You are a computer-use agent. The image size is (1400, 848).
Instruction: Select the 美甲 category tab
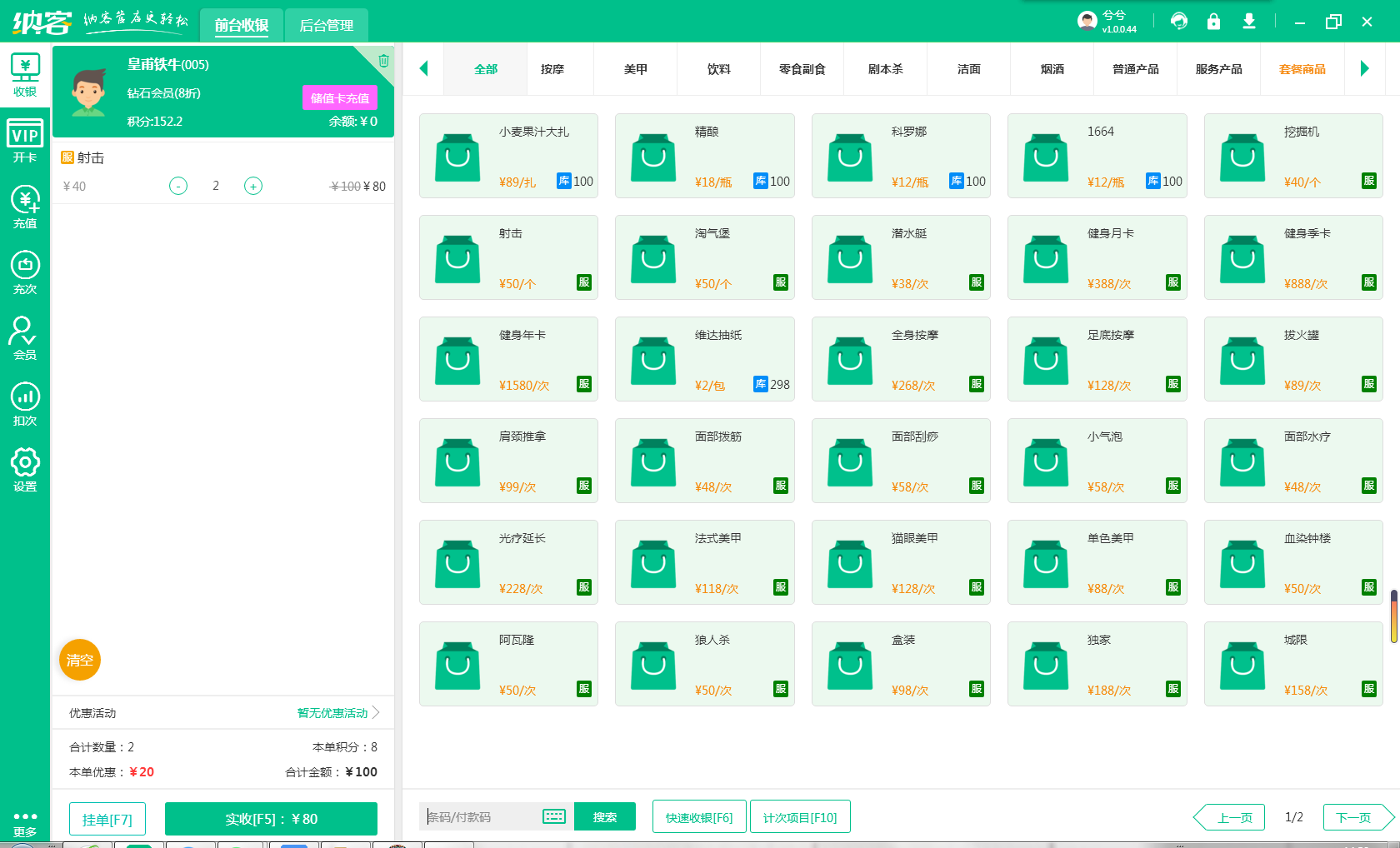(636, 69)
